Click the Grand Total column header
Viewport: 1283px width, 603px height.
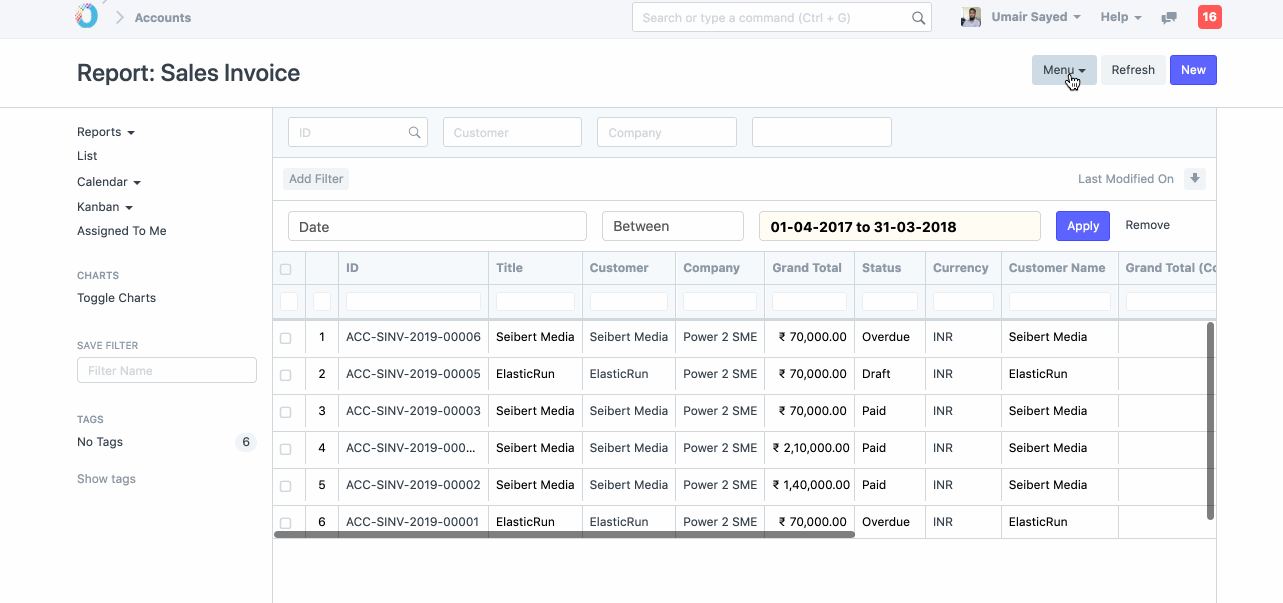(x=807, y=268)
